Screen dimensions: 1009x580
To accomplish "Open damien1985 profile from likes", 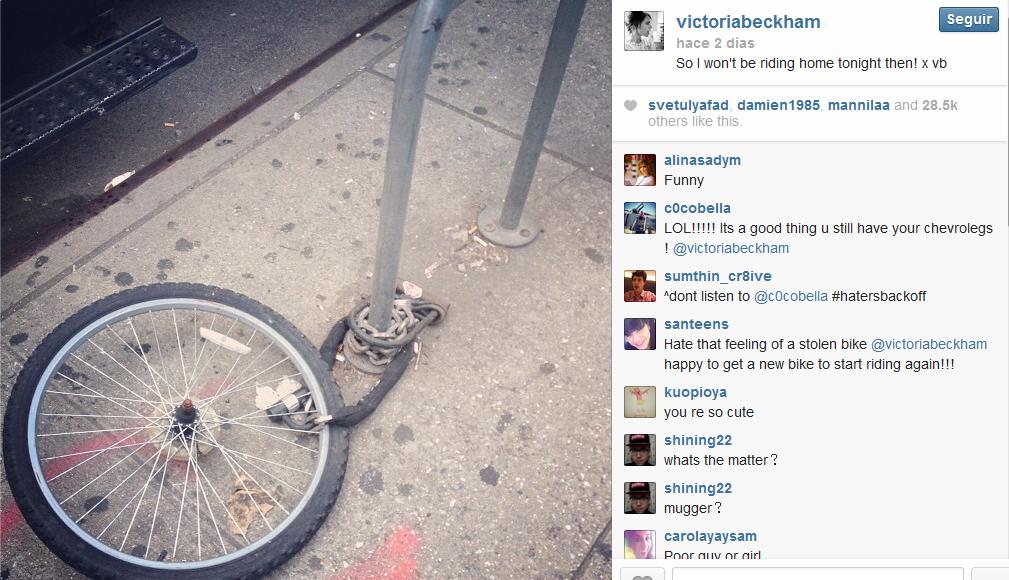I will 778,105.
